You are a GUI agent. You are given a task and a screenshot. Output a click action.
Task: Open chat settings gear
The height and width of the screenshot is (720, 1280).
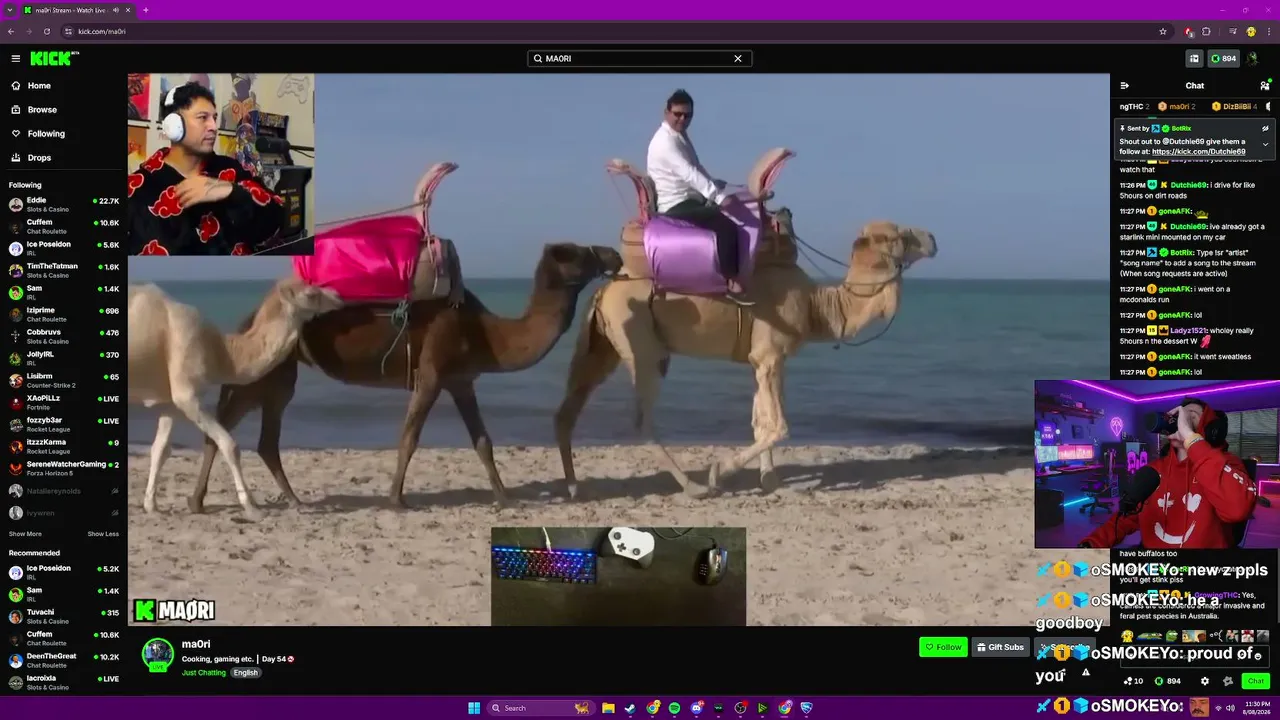1205,681
